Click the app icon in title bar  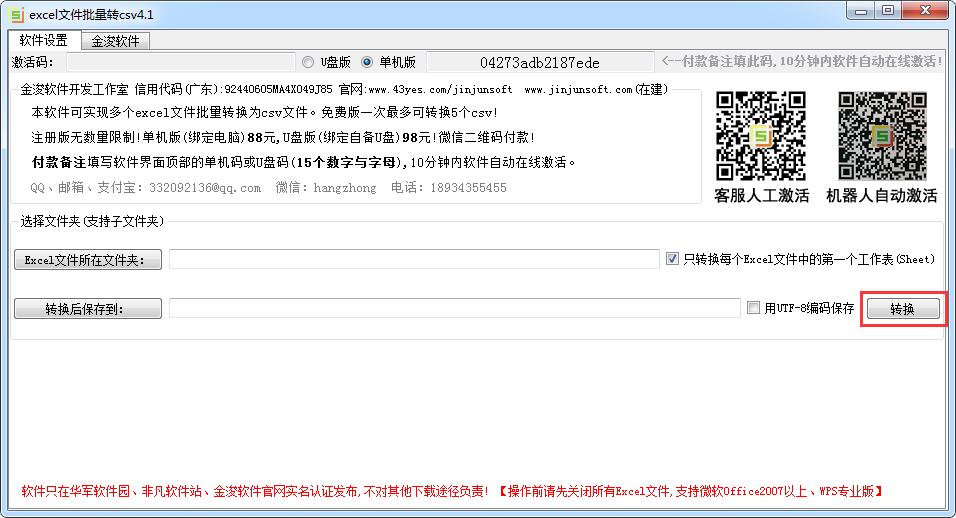pyautogui.click(x=17, y=14)
